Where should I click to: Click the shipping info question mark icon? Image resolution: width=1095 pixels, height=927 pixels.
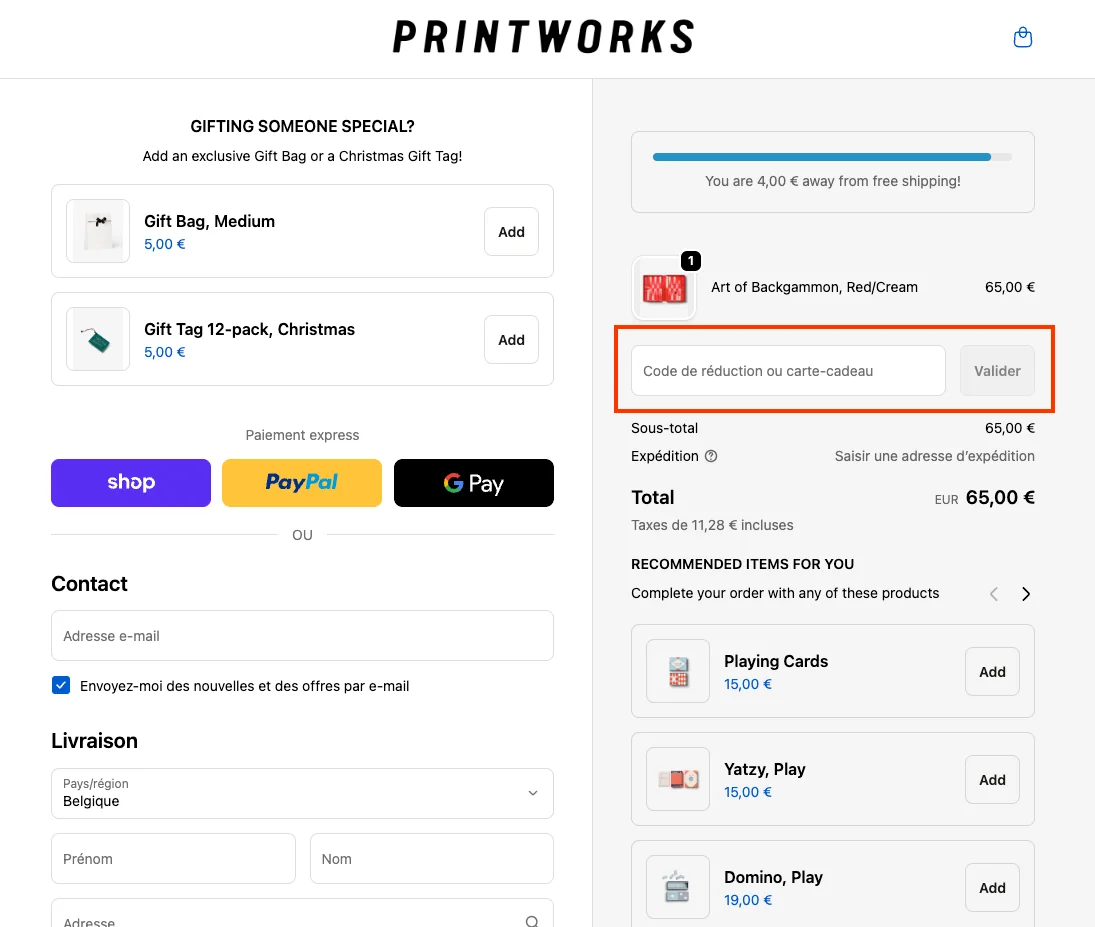709,456
